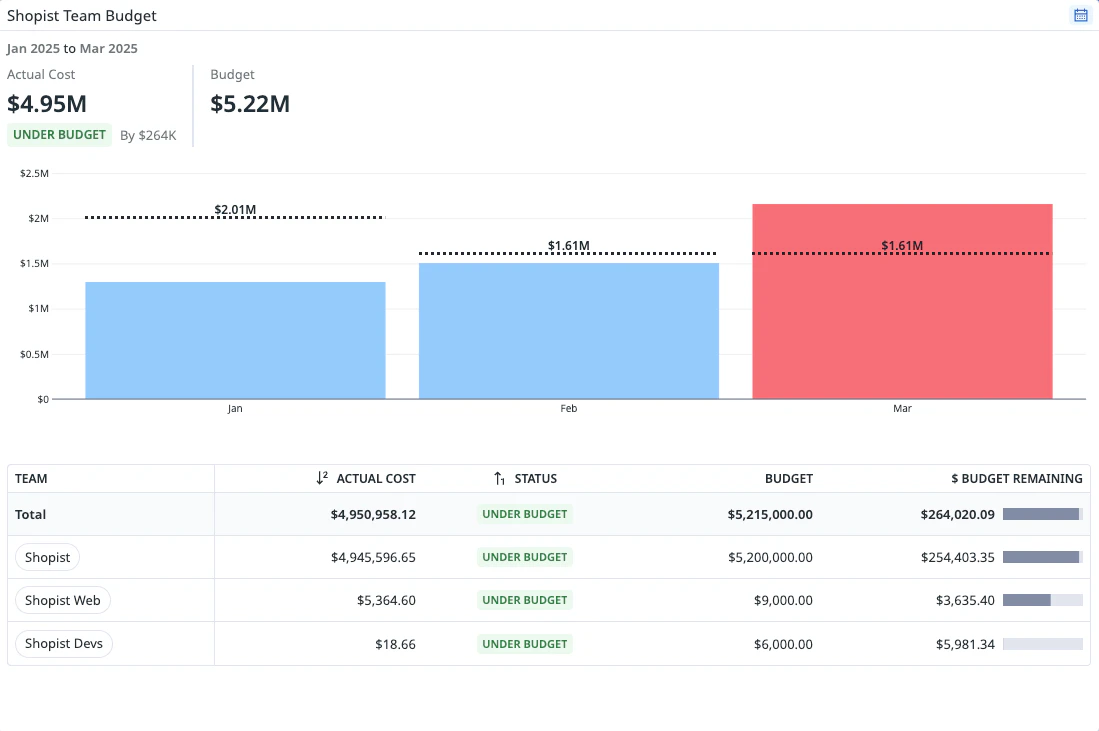Click Total budget value $5,215,000.00
Viewport: 1099px width, 731px height.
[x=770, y=514]
